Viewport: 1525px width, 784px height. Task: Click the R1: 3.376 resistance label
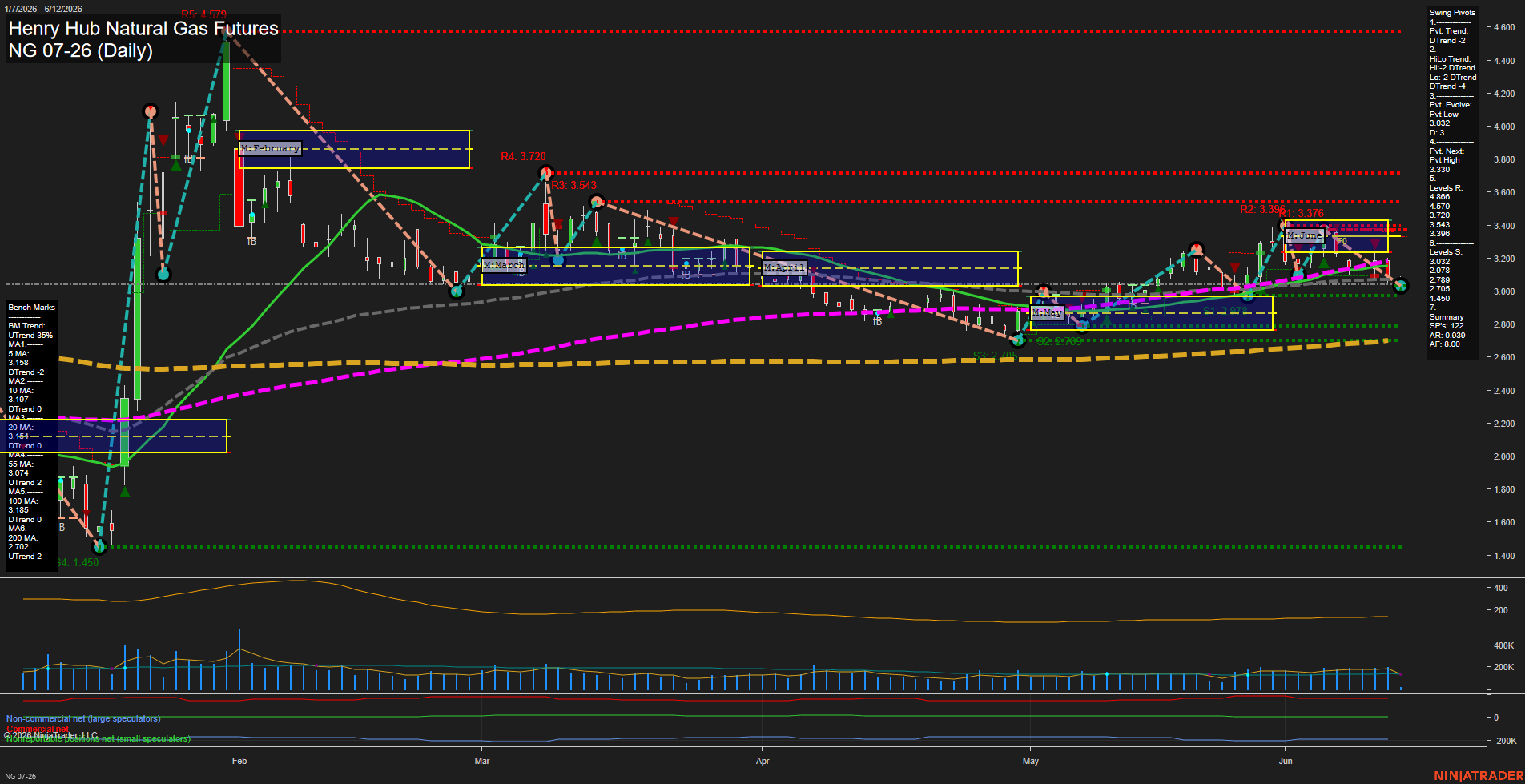(x=1302, y=214)
